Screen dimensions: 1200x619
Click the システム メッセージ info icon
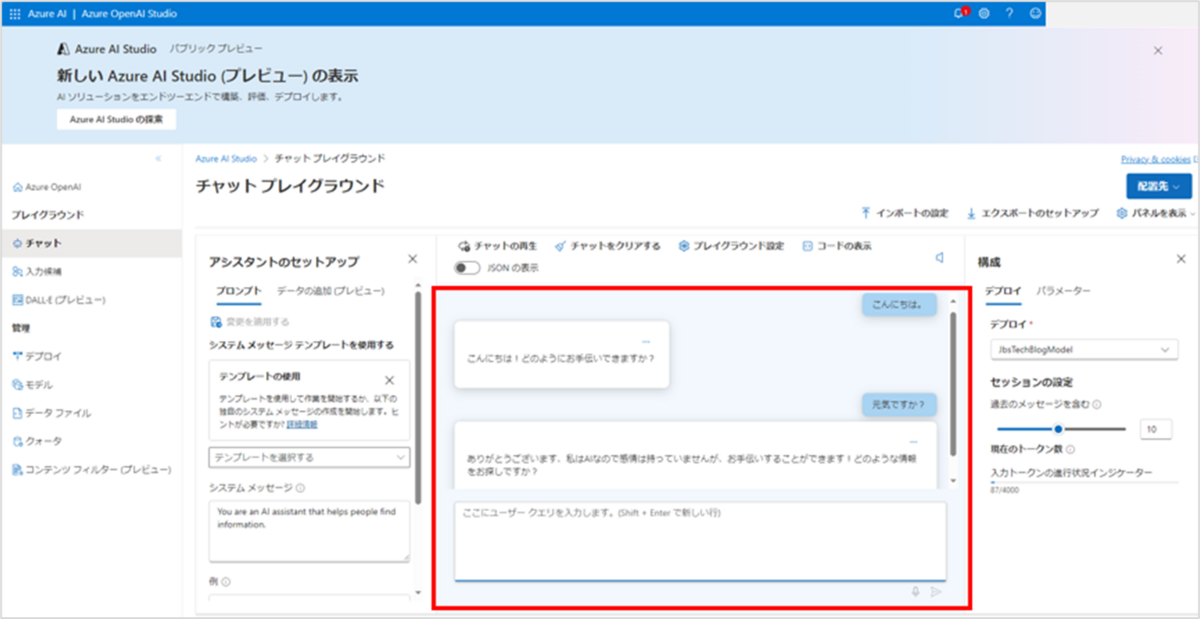301,488
